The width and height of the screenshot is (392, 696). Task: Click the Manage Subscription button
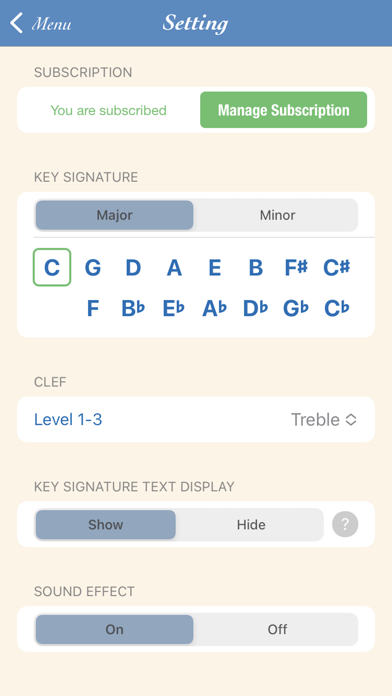(284, 110)
